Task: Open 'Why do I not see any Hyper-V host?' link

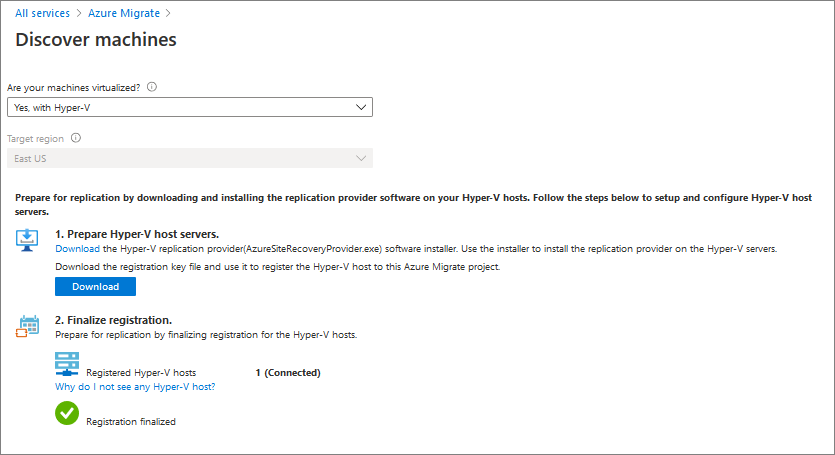Action: (x=135, y=387)
